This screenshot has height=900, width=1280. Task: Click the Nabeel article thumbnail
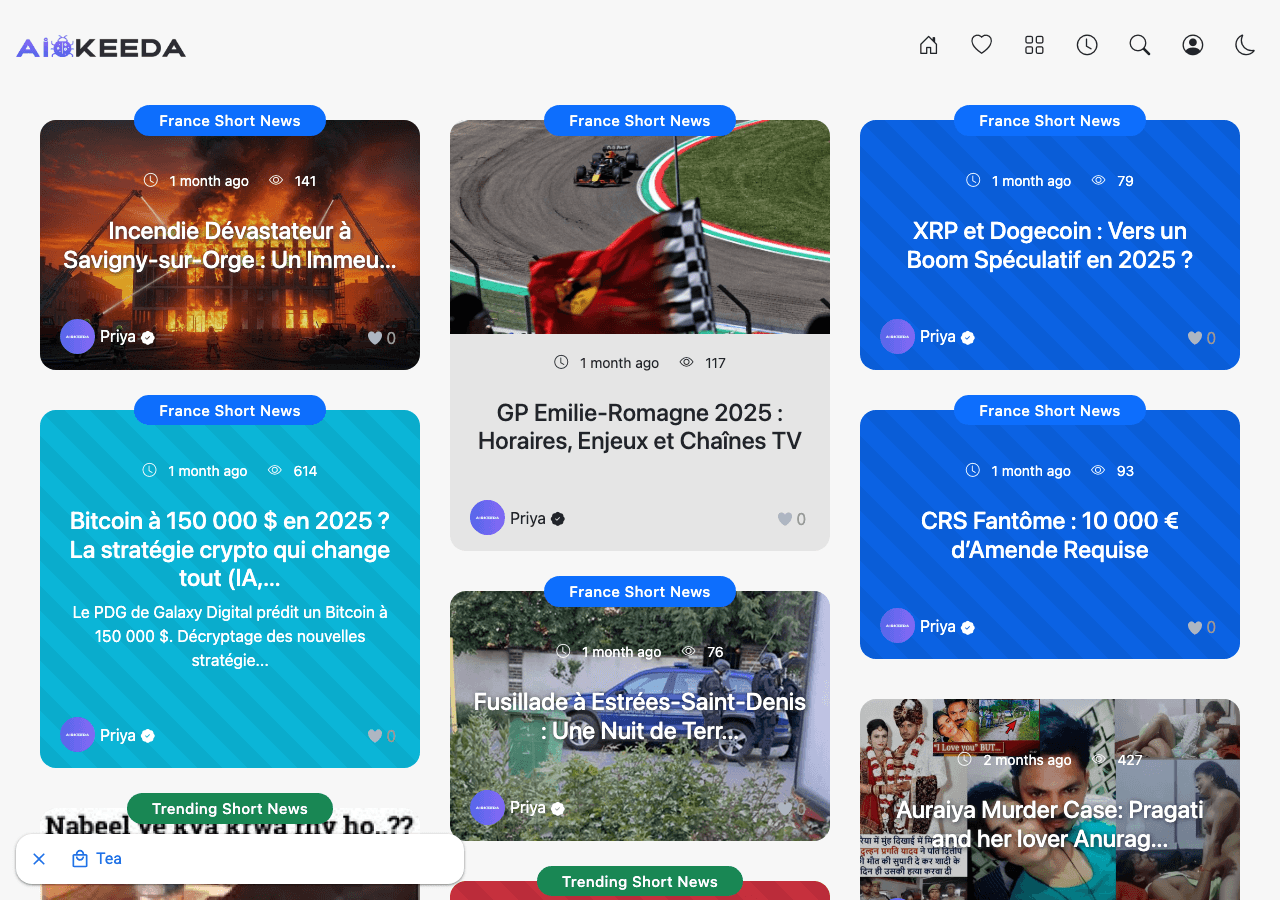tap(230, 856)
